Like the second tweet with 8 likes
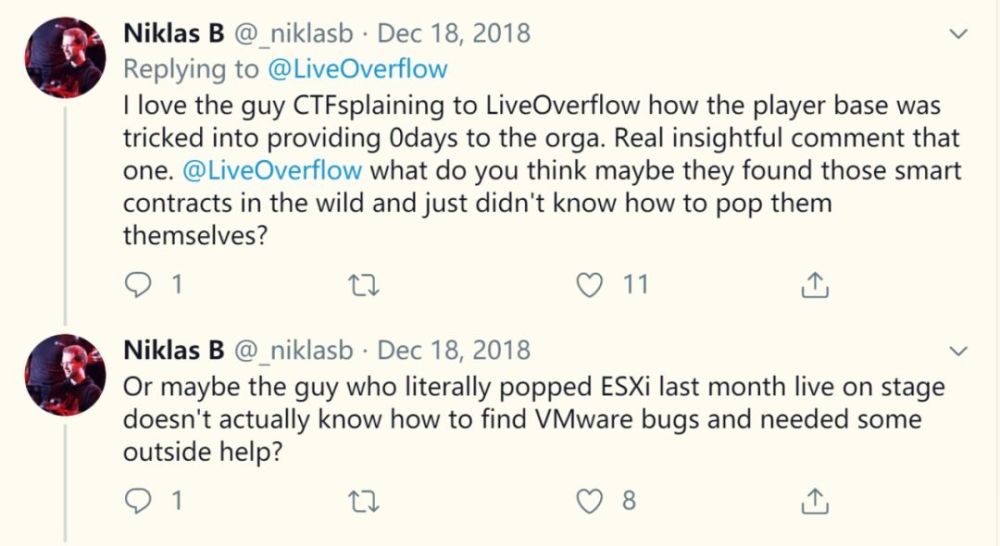 pyautogui.click(x=593, y=500)
